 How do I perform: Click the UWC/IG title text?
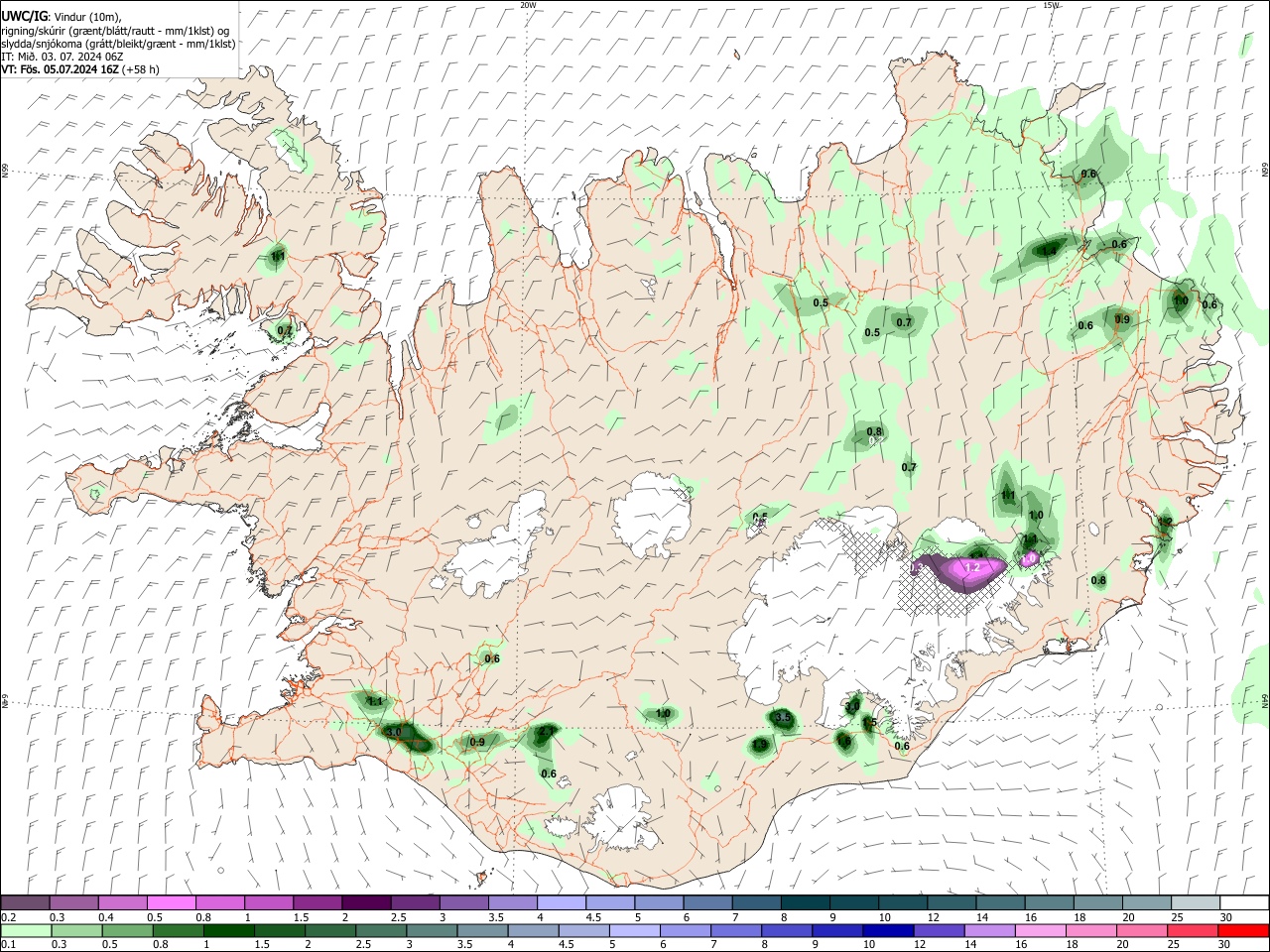(x=23, y=17)
